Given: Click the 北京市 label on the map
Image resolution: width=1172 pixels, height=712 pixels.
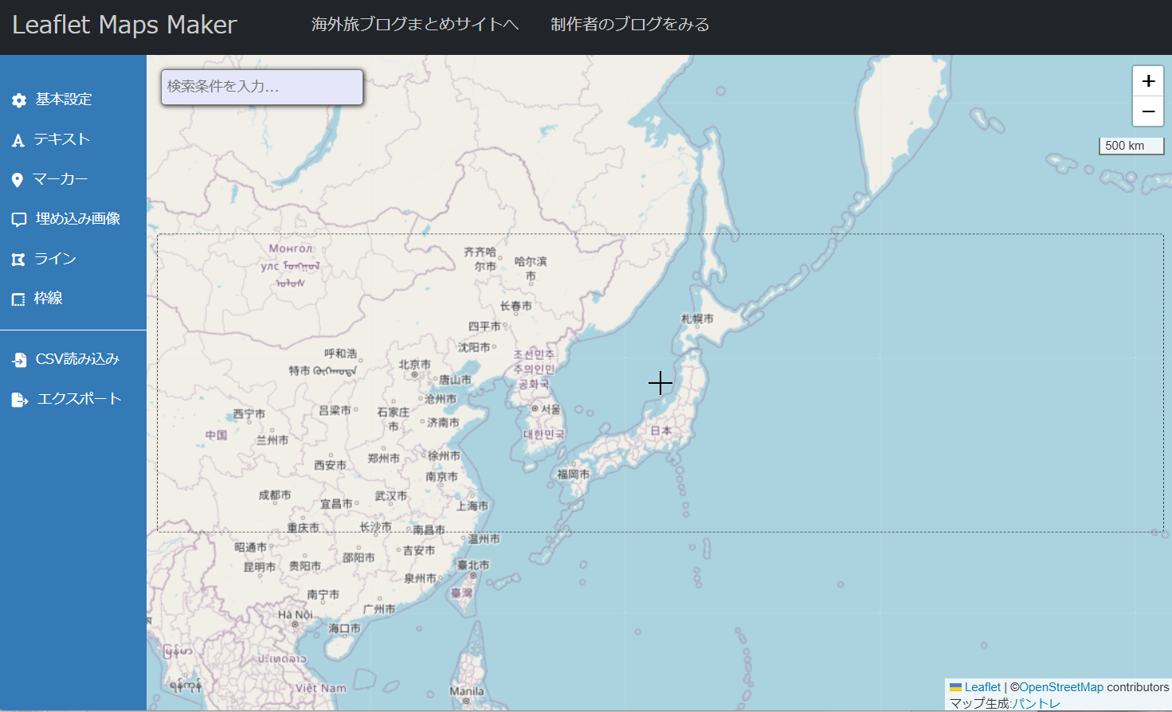Looking at the screenshot, I should point(414,365).
